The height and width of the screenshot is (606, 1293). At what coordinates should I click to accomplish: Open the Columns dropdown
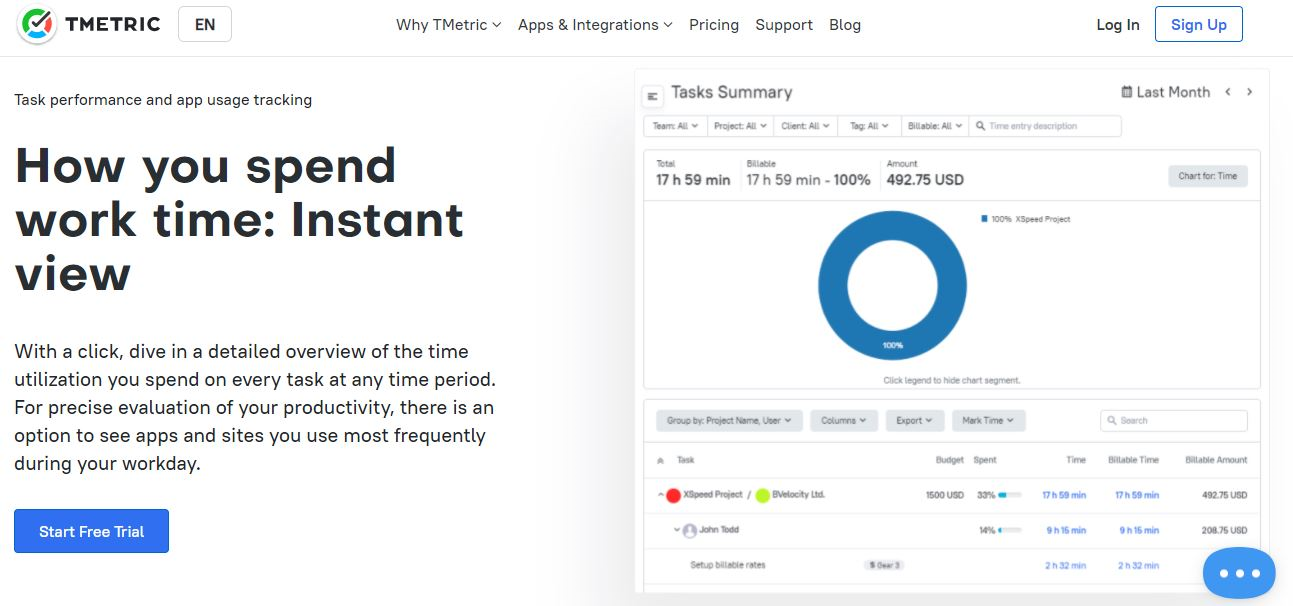(x=844, y=421)
